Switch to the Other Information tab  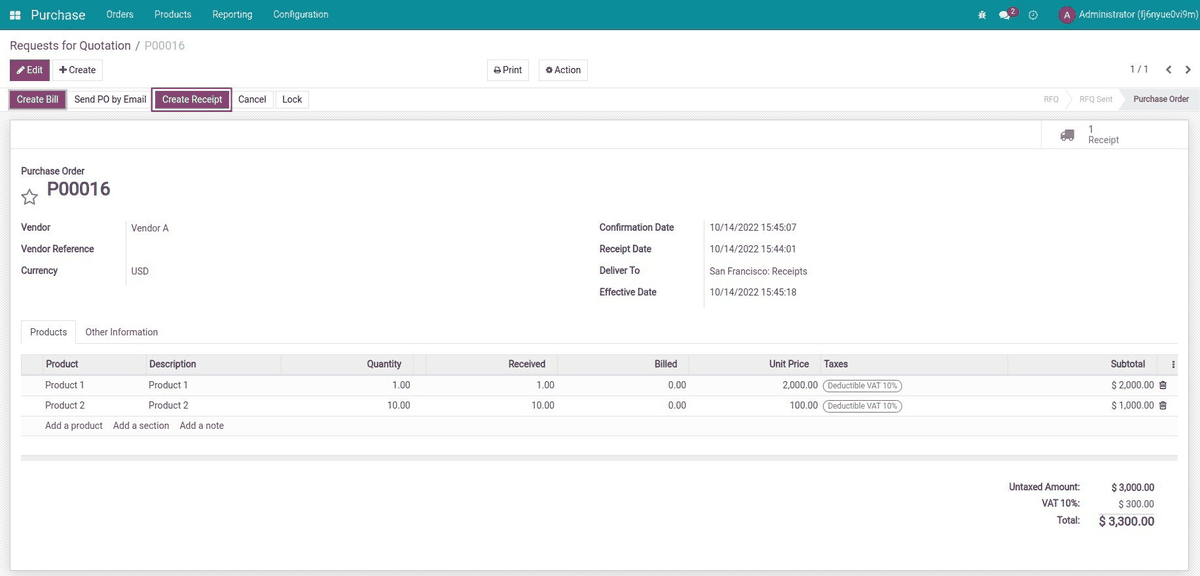[121, 332]
